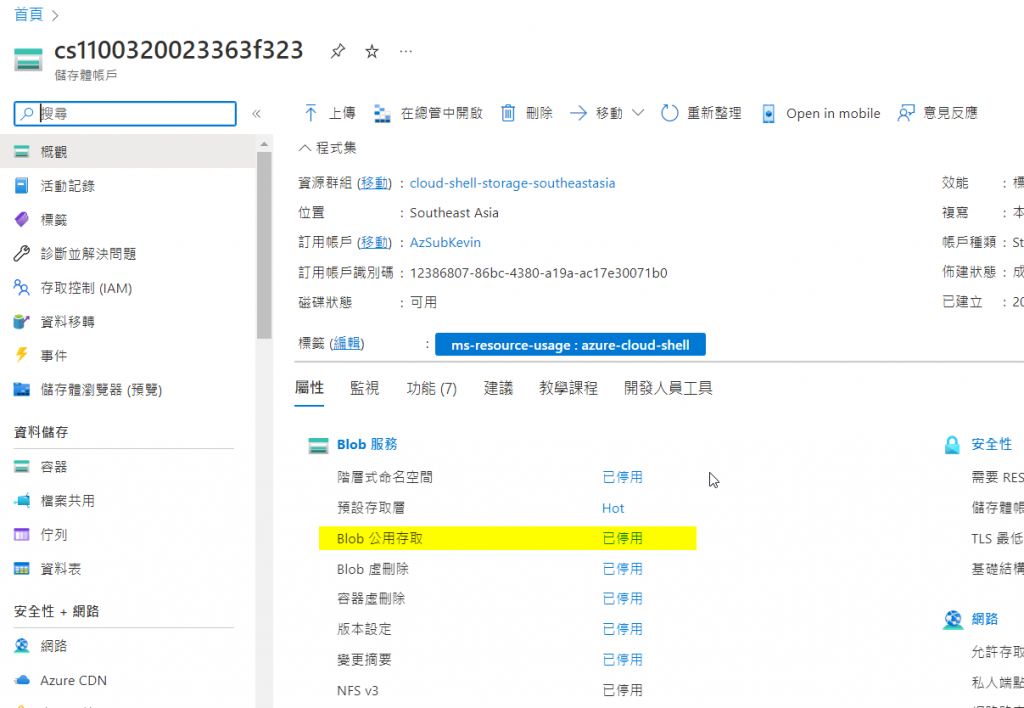Open Events (事件) in sidebar
Image resolution: width=1024 pixels, height=708 pixels.
[x=127, y=355]
